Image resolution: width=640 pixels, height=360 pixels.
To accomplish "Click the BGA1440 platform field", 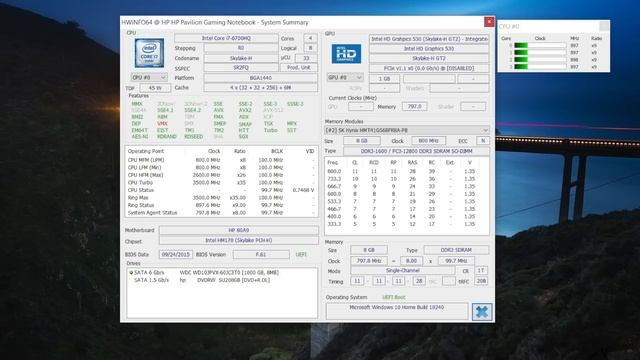I will click(260, 78).
